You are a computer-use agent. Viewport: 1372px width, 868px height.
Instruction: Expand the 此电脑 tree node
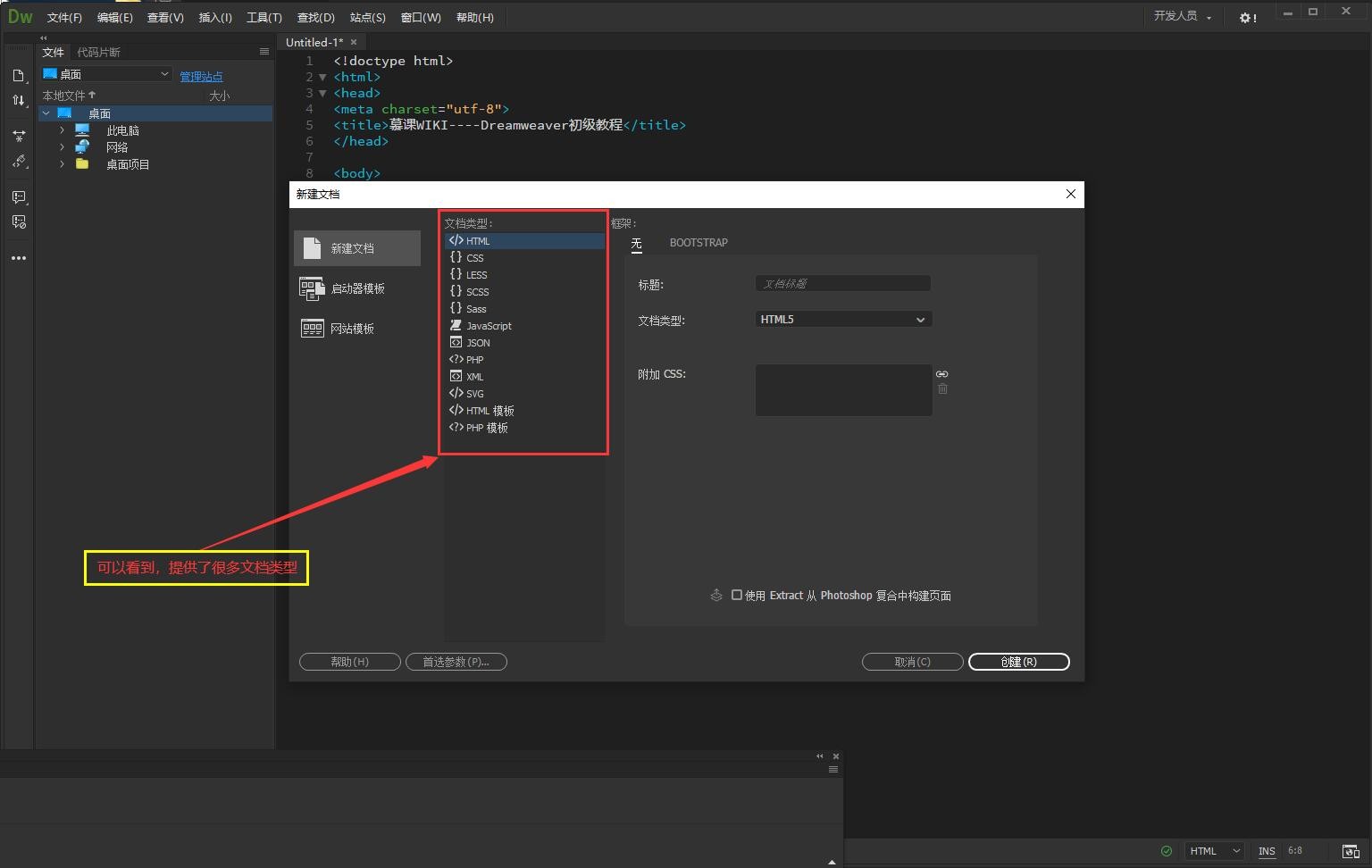coord(62,130)
